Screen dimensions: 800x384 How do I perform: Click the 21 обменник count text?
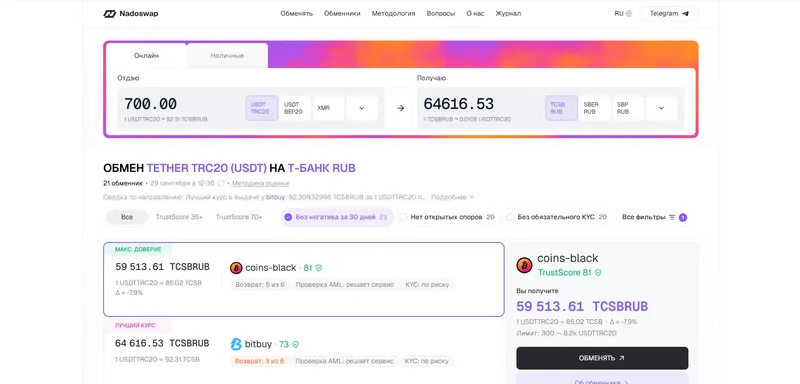(123, 183)
